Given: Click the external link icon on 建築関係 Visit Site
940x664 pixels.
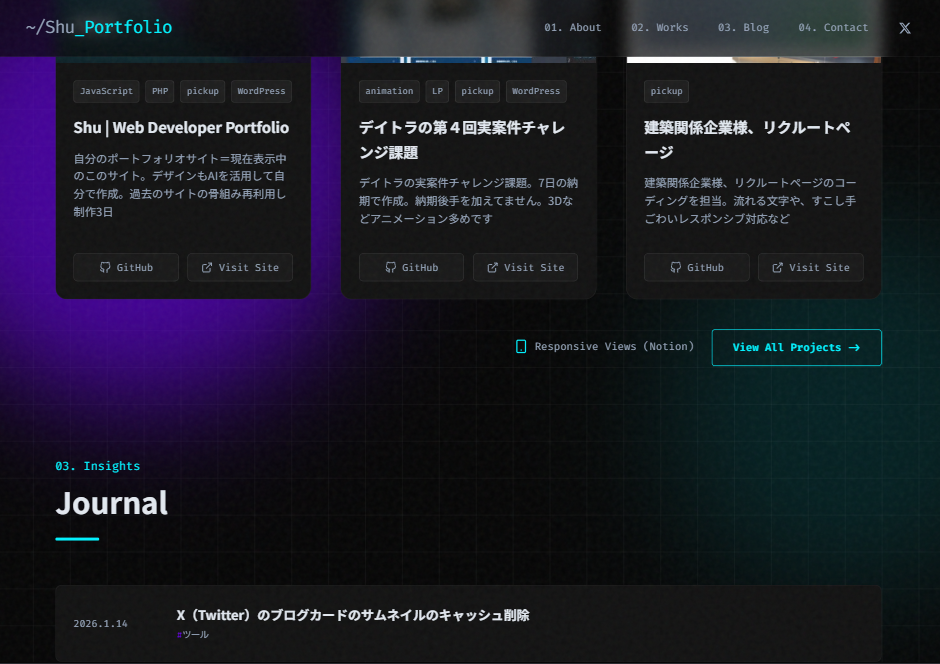Looking at the screenshot, I should [x=776, y=267].
